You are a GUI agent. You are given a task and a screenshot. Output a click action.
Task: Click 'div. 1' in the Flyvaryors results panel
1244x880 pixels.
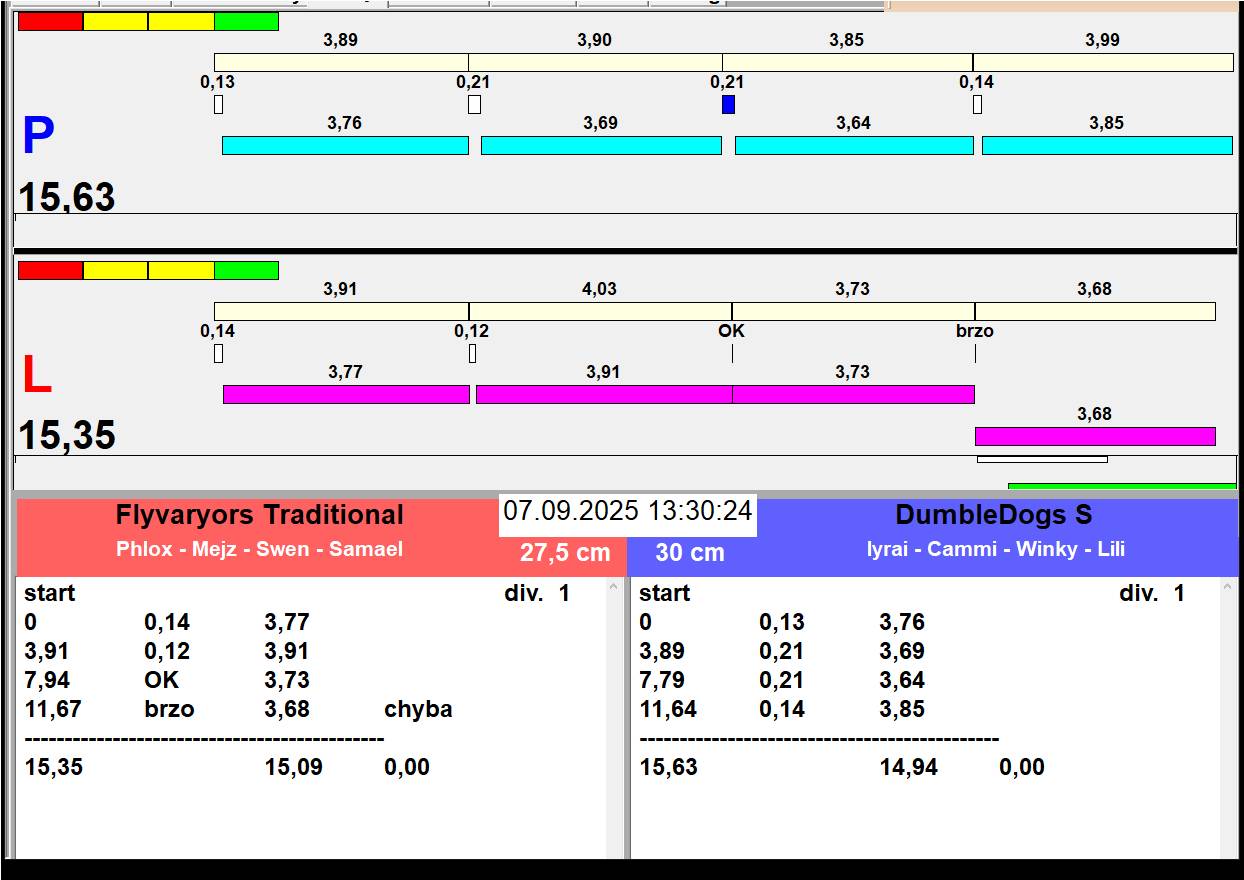click(537, 593)
